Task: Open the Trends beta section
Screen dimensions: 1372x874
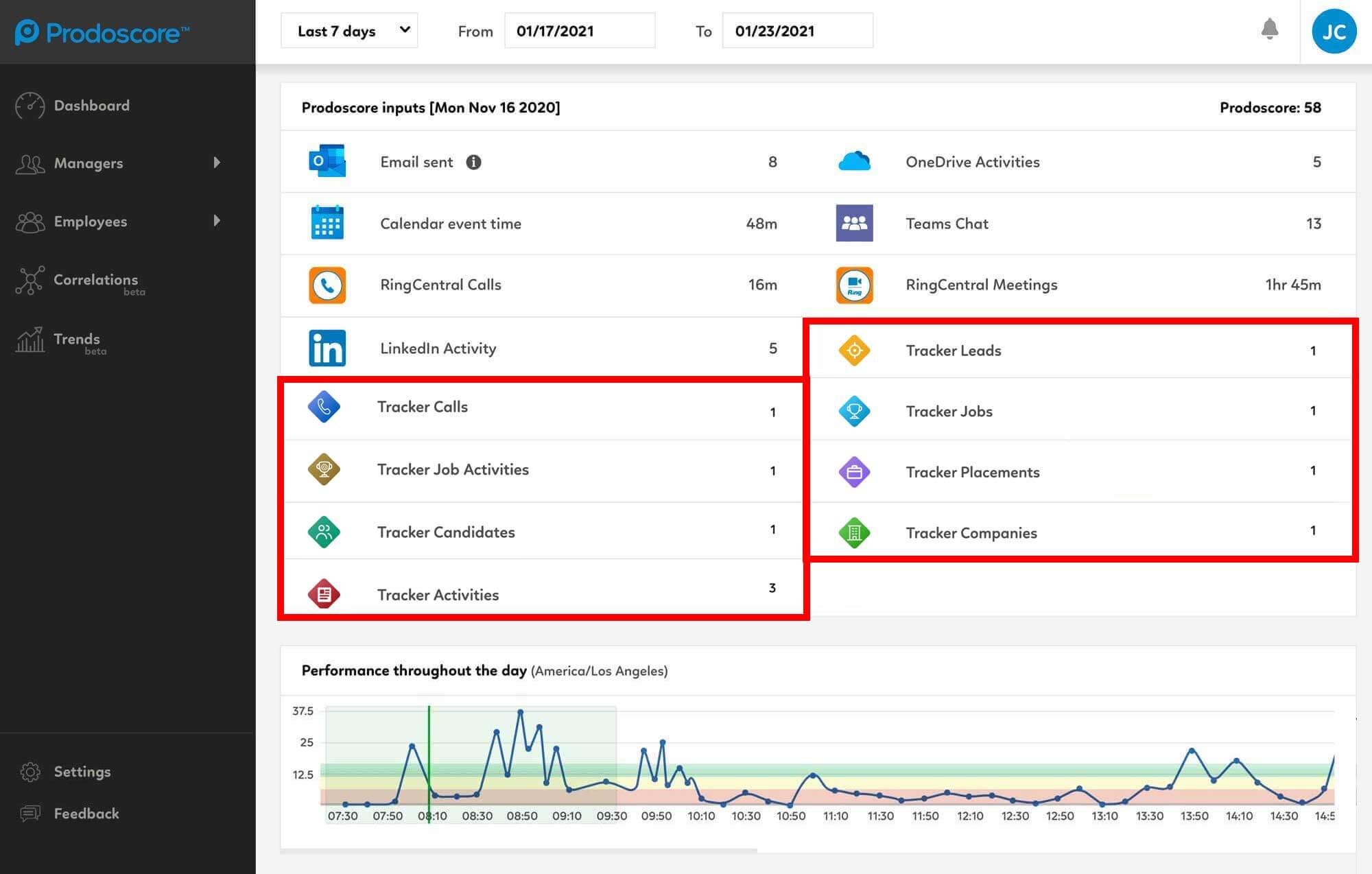Action: point(77,340)
